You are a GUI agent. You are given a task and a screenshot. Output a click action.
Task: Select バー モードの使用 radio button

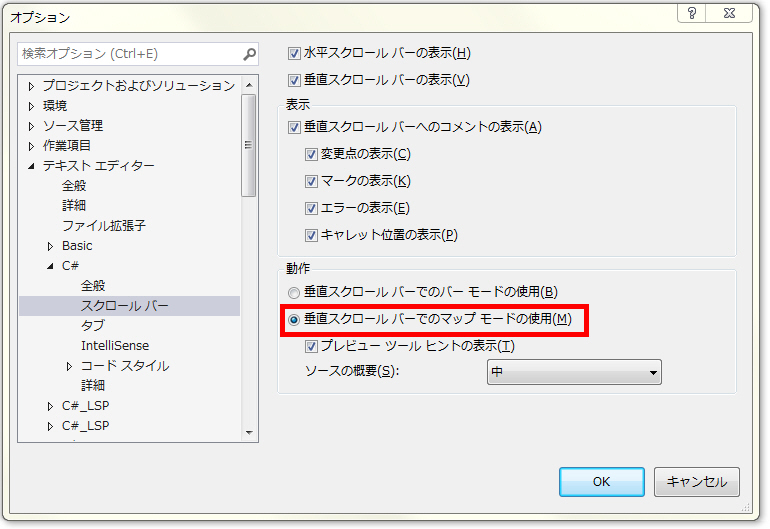[294, 293]
